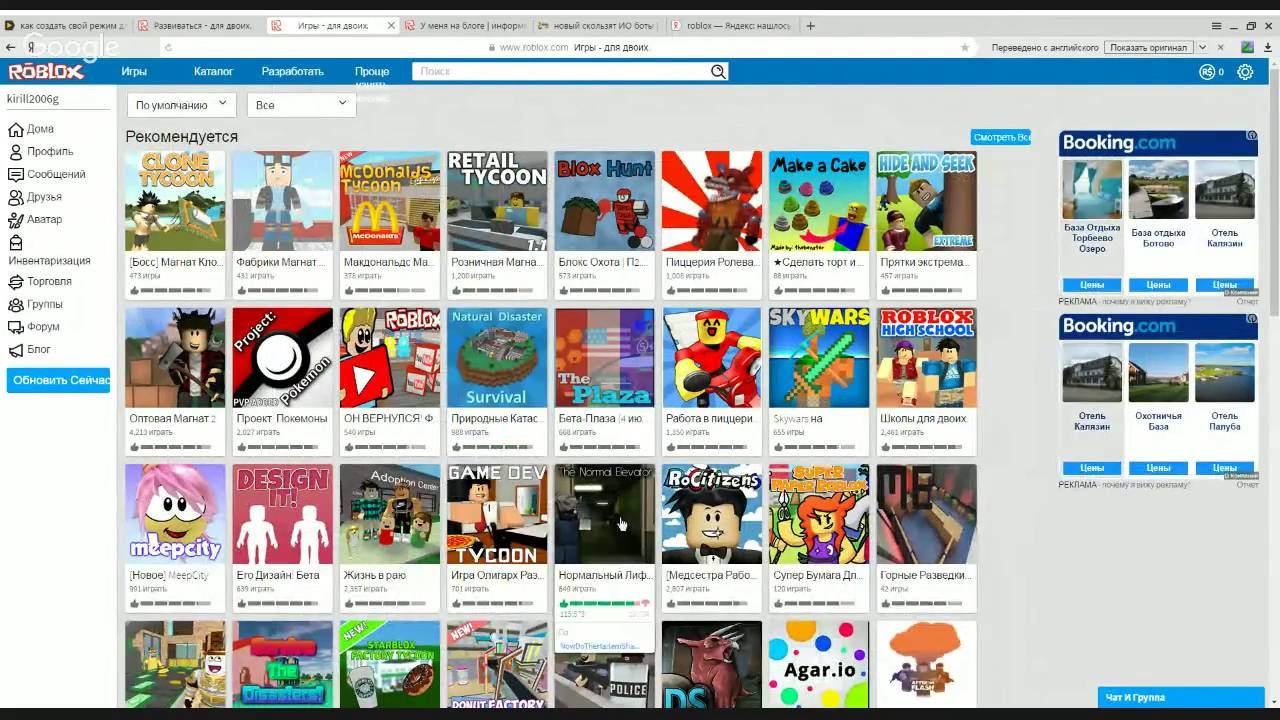Click the 'Работа в пиццери' game title
1280x720 pixels.
click(x=709, y=419)
